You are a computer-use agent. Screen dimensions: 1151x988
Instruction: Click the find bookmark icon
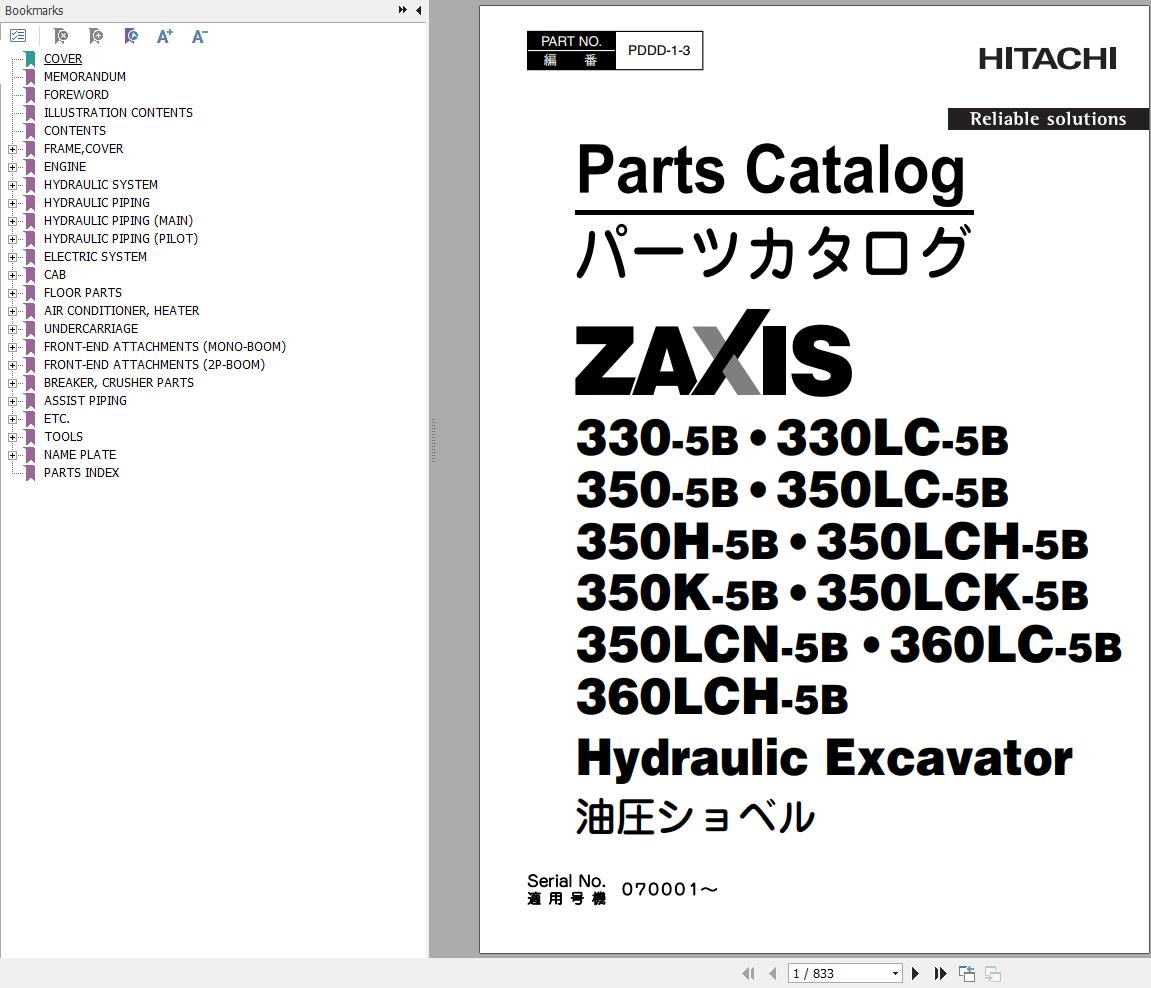131,36
